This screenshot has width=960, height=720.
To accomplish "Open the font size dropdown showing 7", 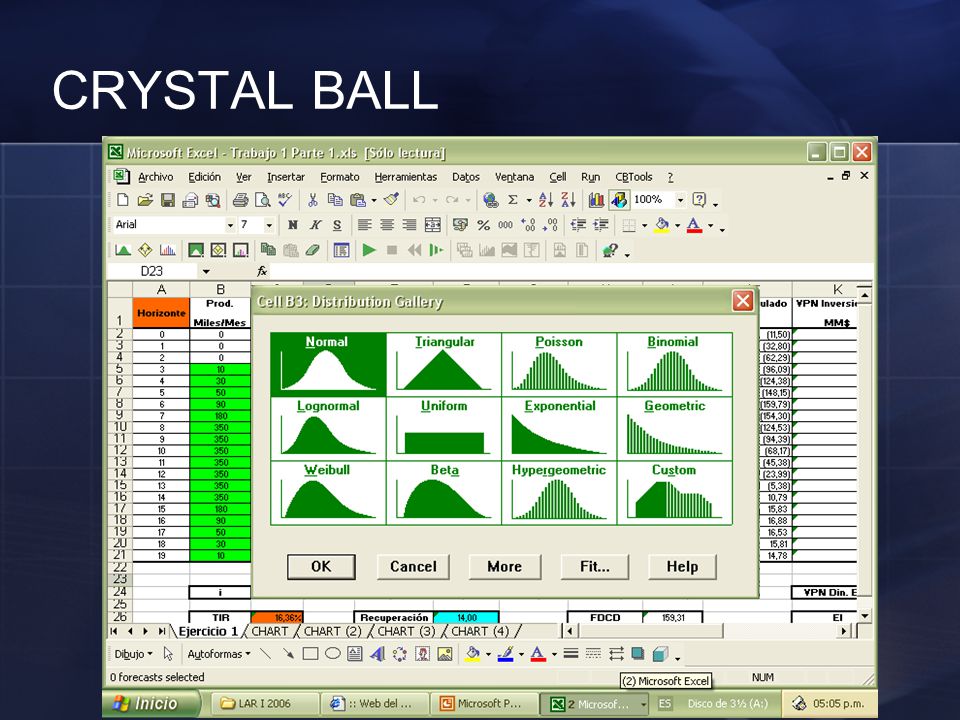I will pyautogui.click(x=269, y=225).
